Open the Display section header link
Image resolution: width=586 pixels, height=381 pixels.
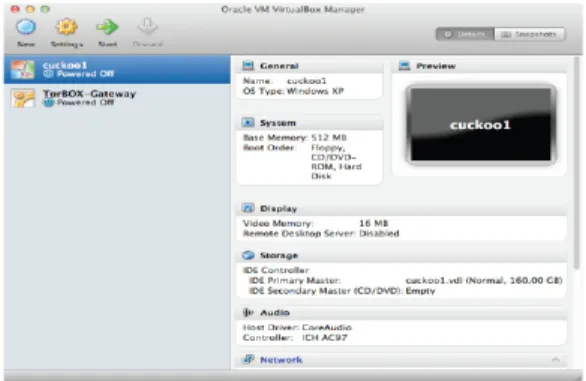278,209
